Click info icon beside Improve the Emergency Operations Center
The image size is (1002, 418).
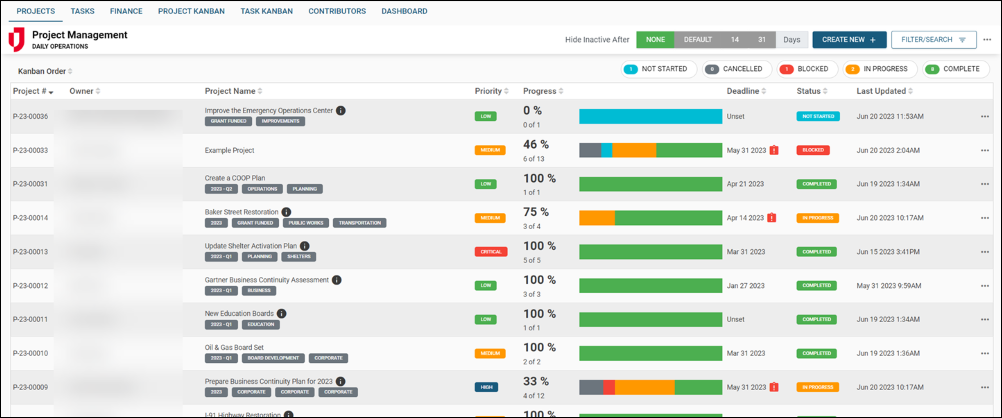(341, 110)
